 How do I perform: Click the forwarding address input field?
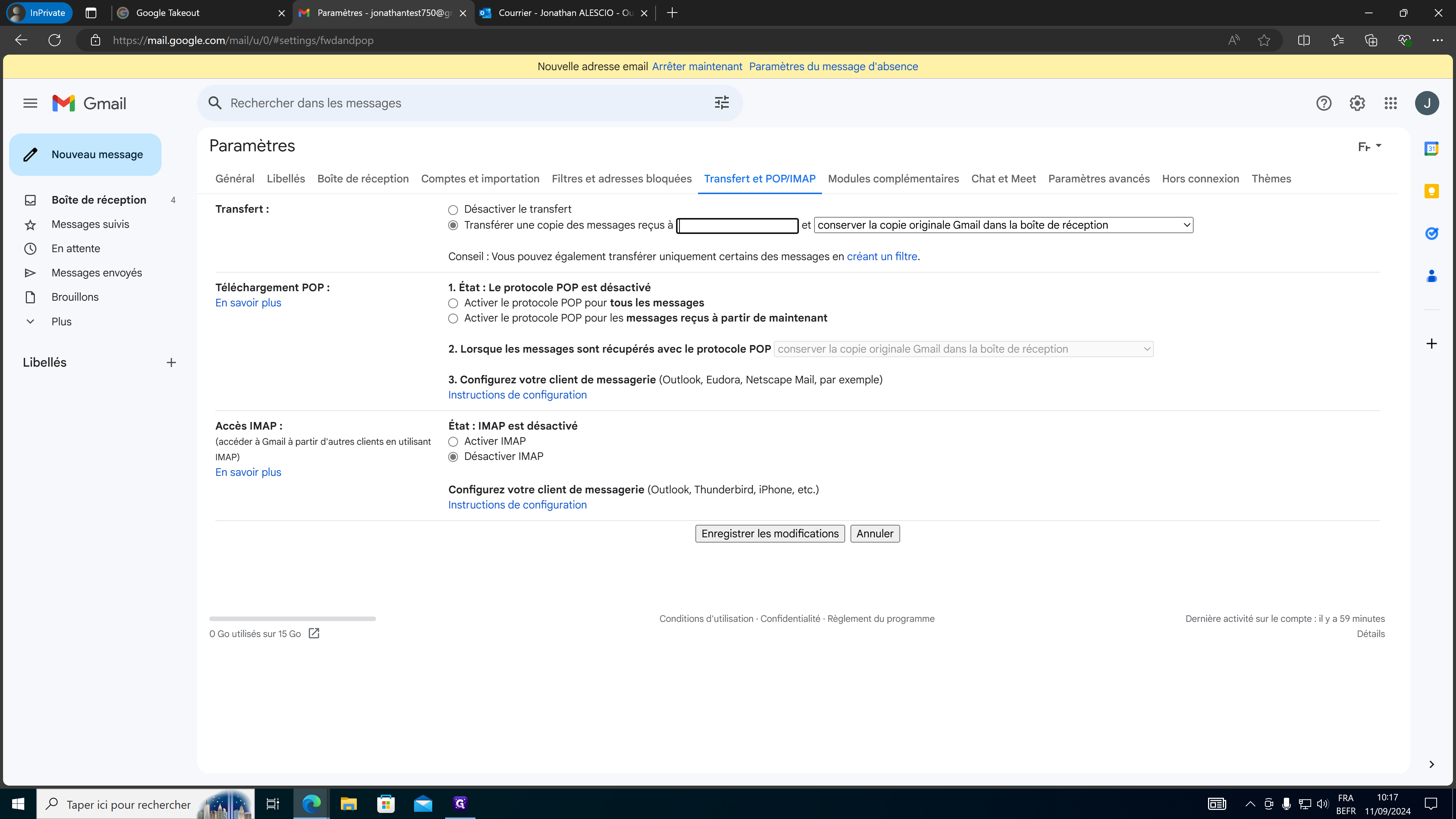point(737,226)
